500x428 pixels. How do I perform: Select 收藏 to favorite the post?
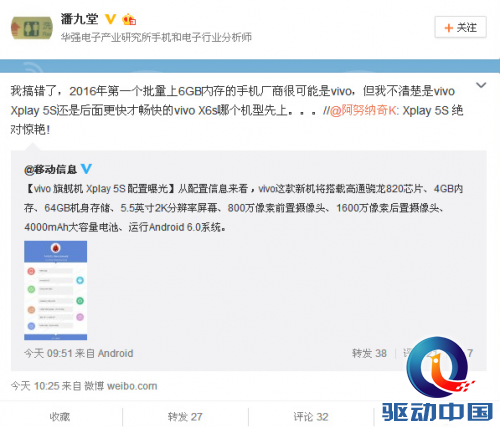[x=60, y=417]
